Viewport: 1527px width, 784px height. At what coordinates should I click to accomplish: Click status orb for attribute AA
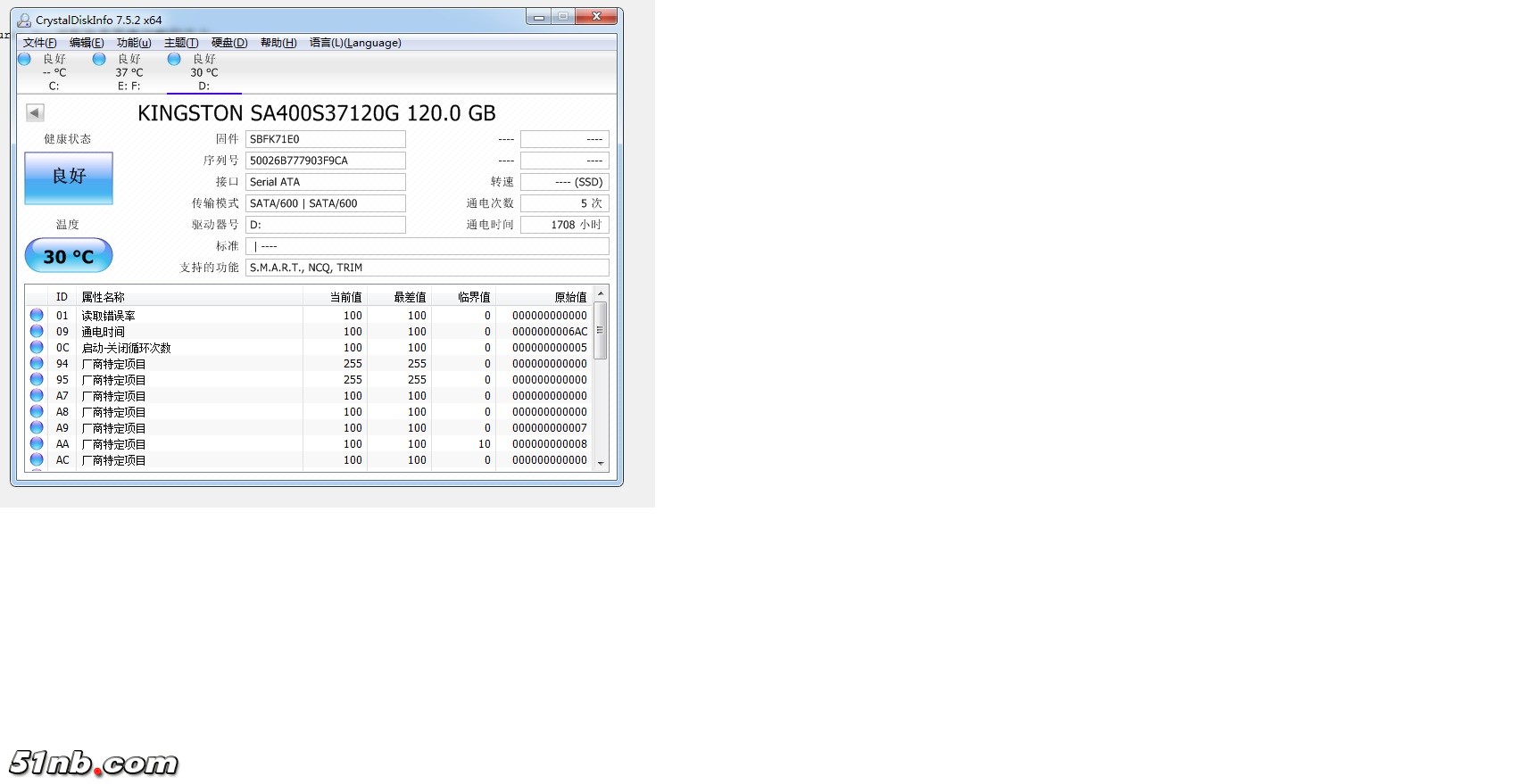click(37, 443)
